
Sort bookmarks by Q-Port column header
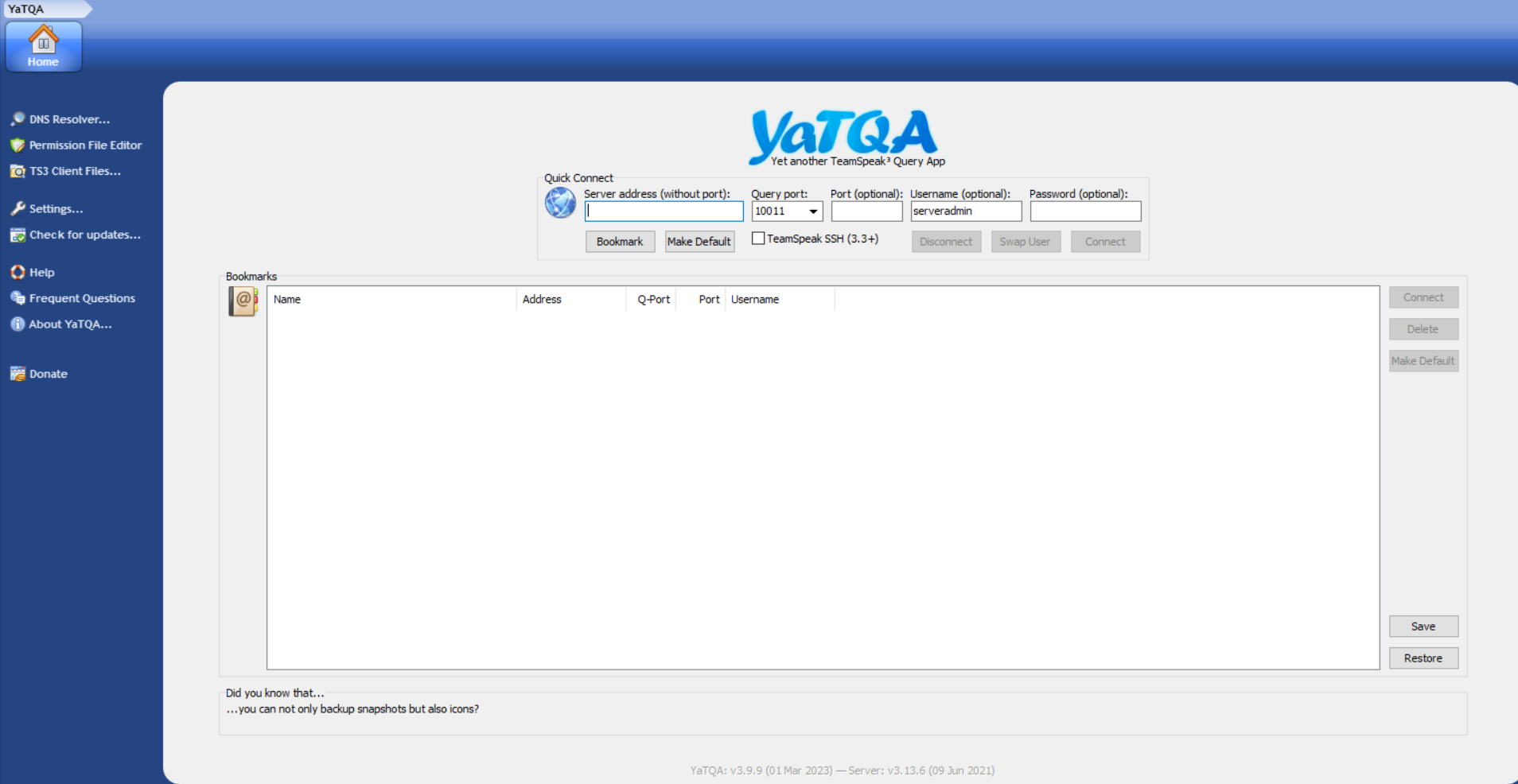pyautogui.click(x=652, y=300)
